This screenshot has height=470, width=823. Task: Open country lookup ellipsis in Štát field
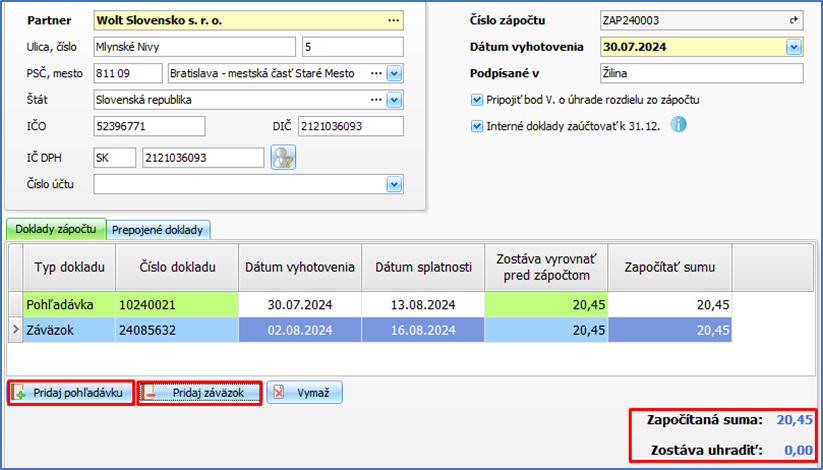tap(376, 100)
